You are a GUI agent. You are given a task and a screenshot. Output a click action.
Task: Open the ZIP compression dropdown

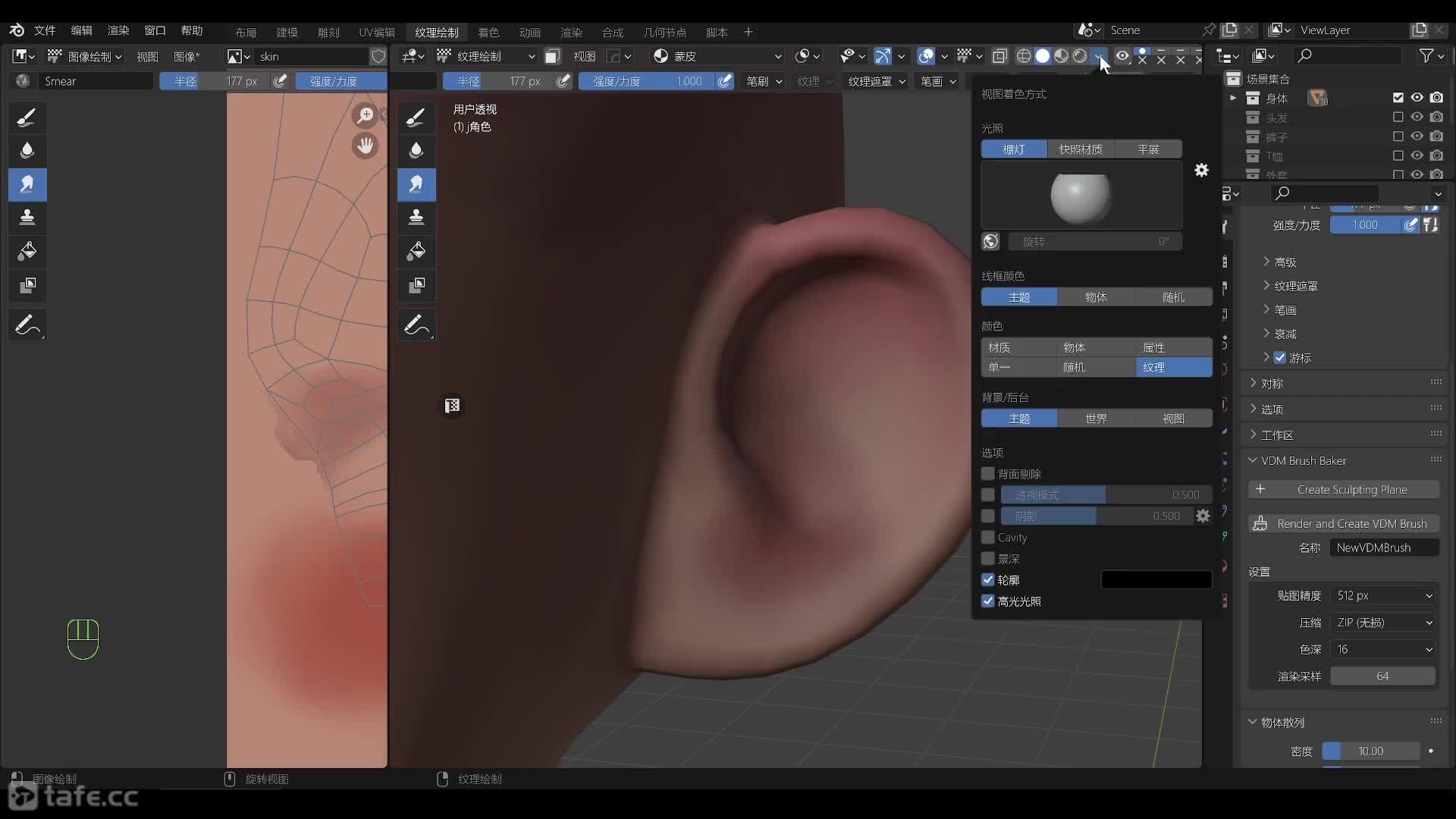[1384, 623]
